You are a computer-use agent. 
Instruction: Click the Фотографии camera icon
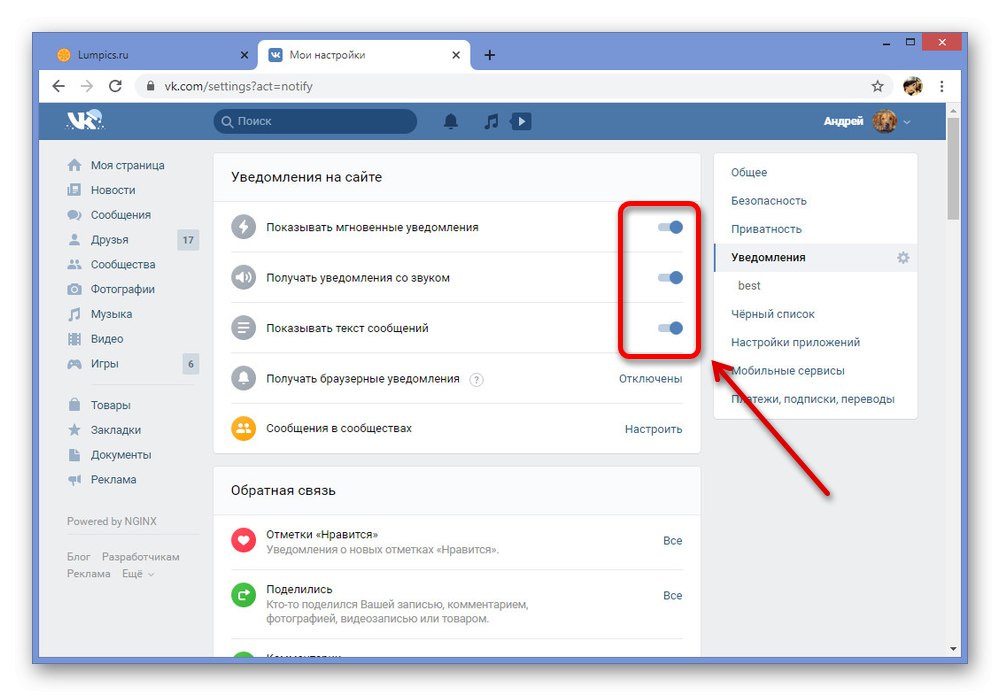coord(75,289)
